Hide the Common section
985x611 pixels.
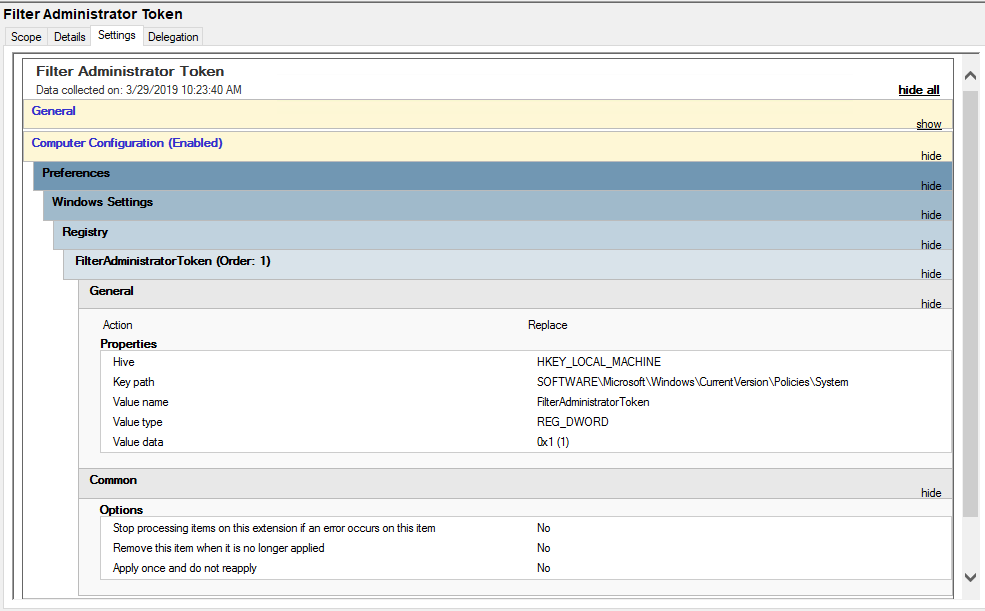931,493
